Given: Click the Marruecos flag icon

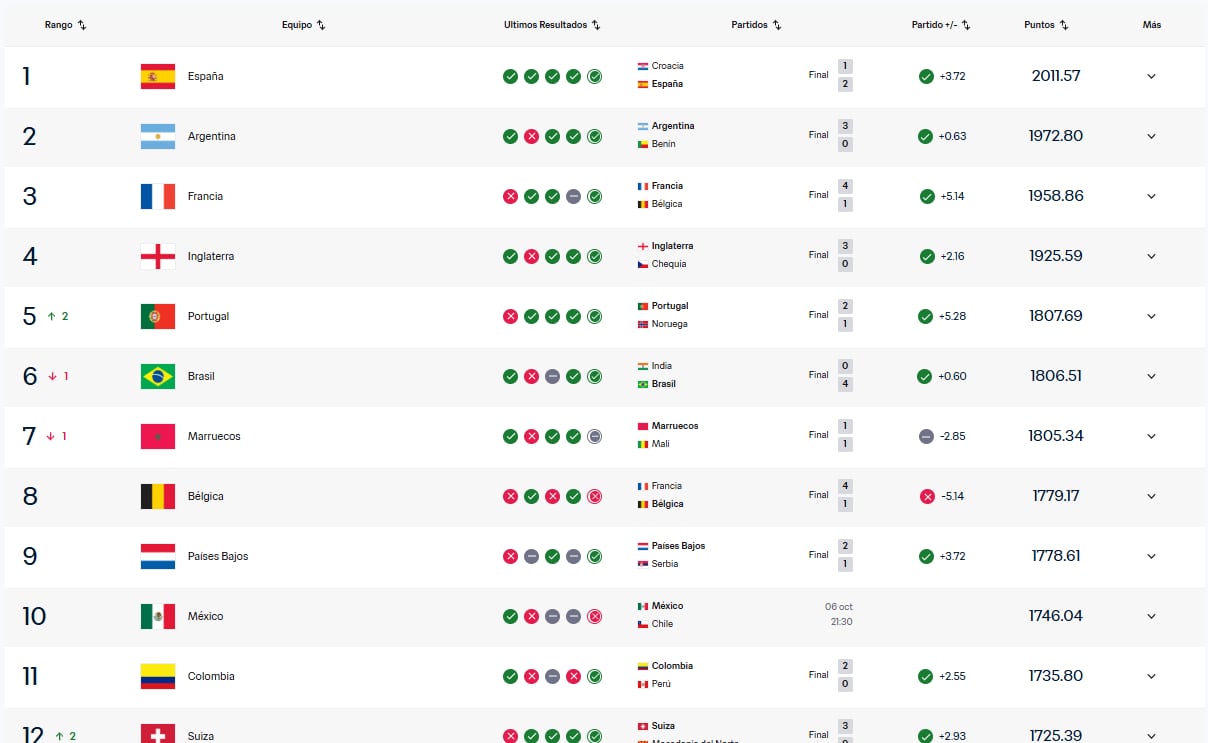Looking at the screenshot, I should click(158, 436).
